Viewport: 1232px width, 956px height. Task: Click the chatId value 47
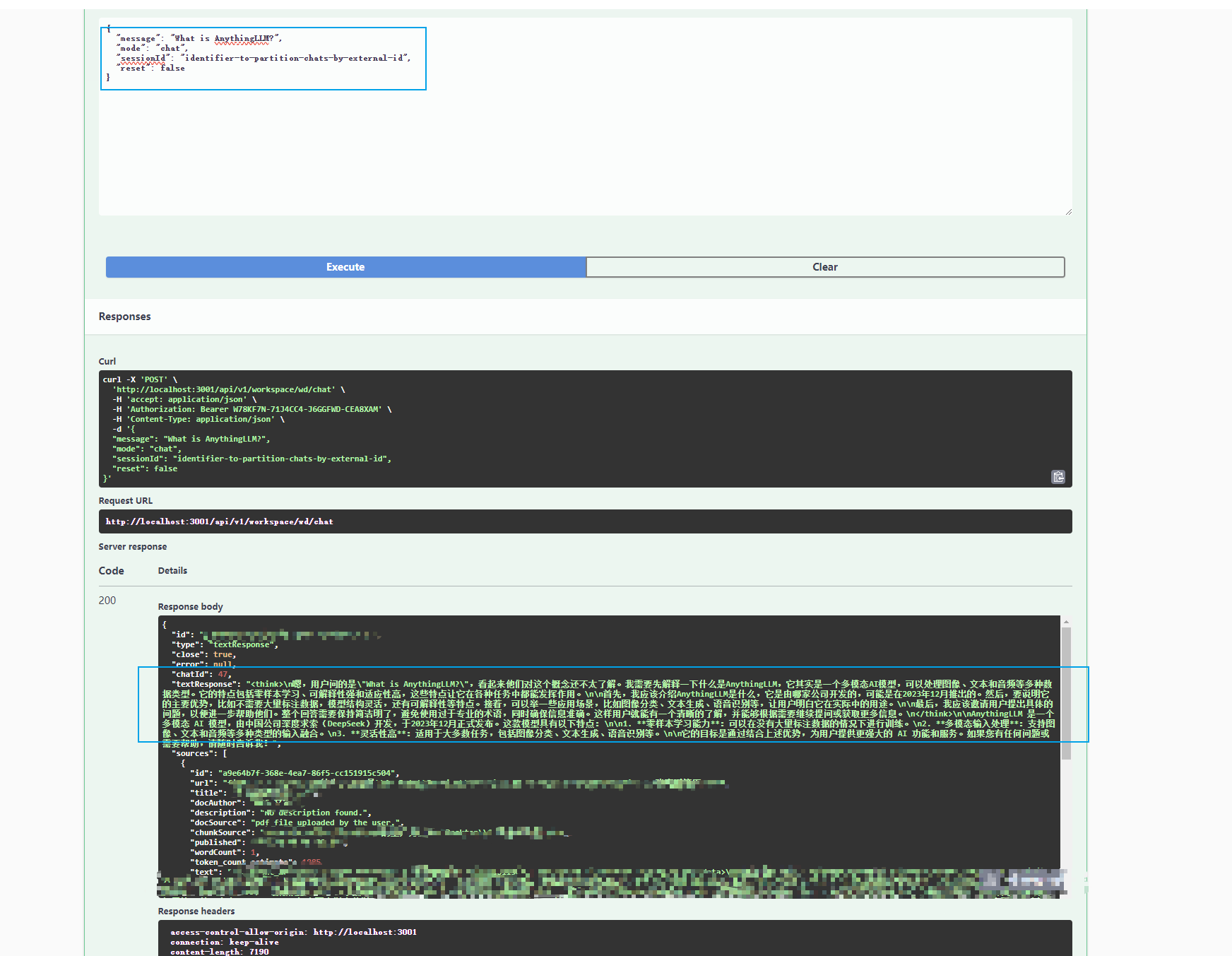point(225,674)
